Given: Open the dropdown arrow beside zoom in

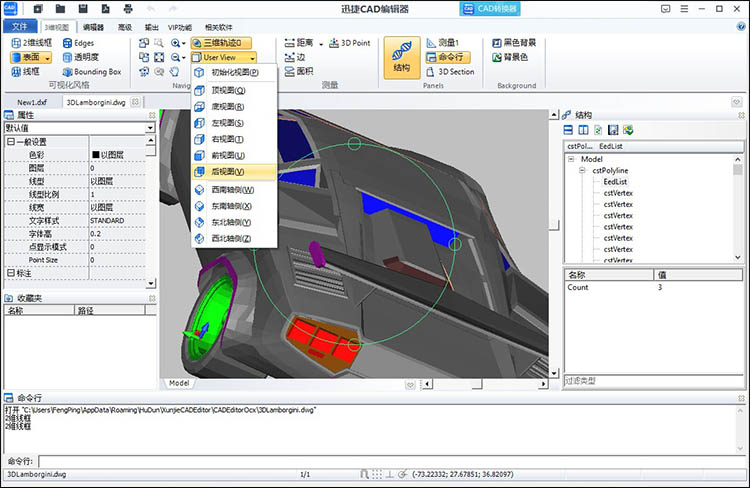Looking at the screenshot, I should (x=183, y=44).
